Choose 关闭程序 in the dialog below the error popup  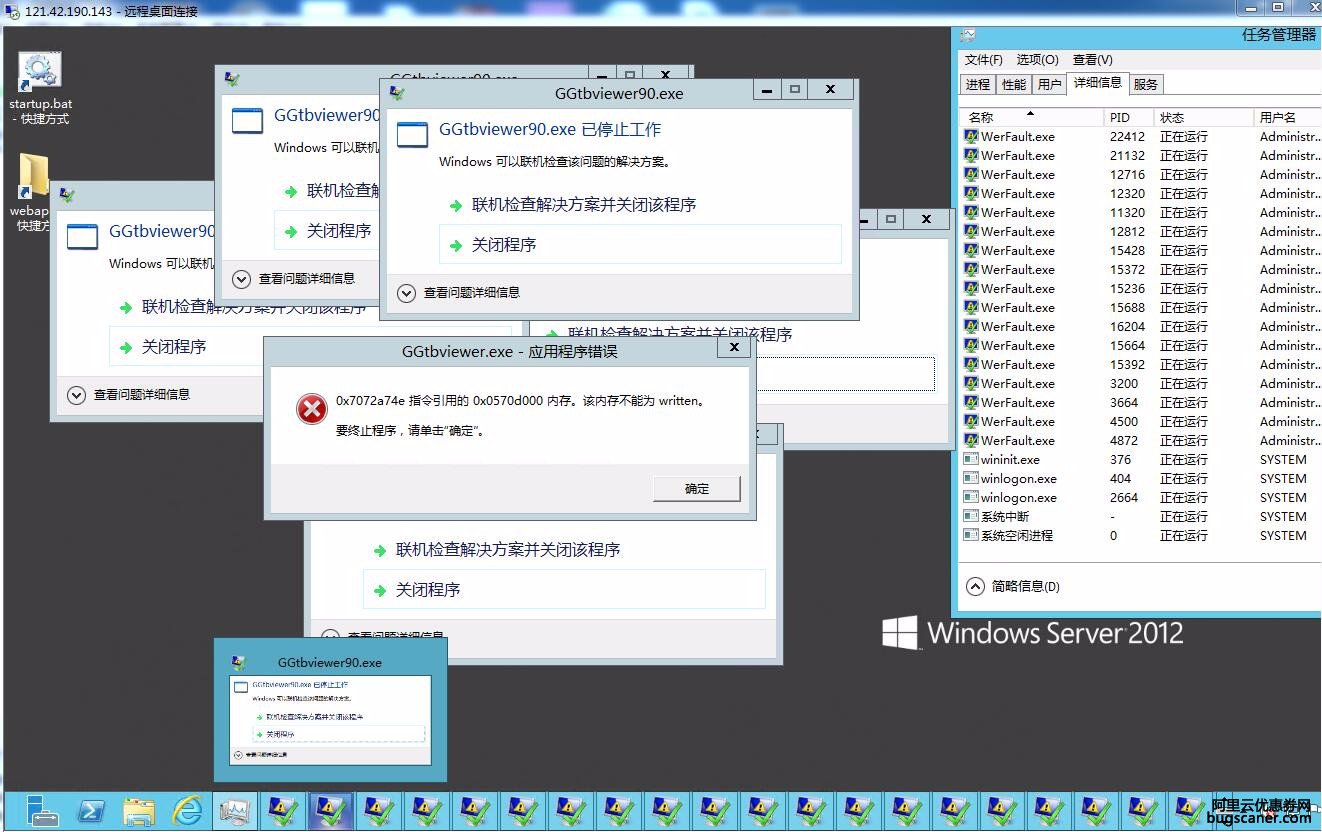tap(564, 590)
